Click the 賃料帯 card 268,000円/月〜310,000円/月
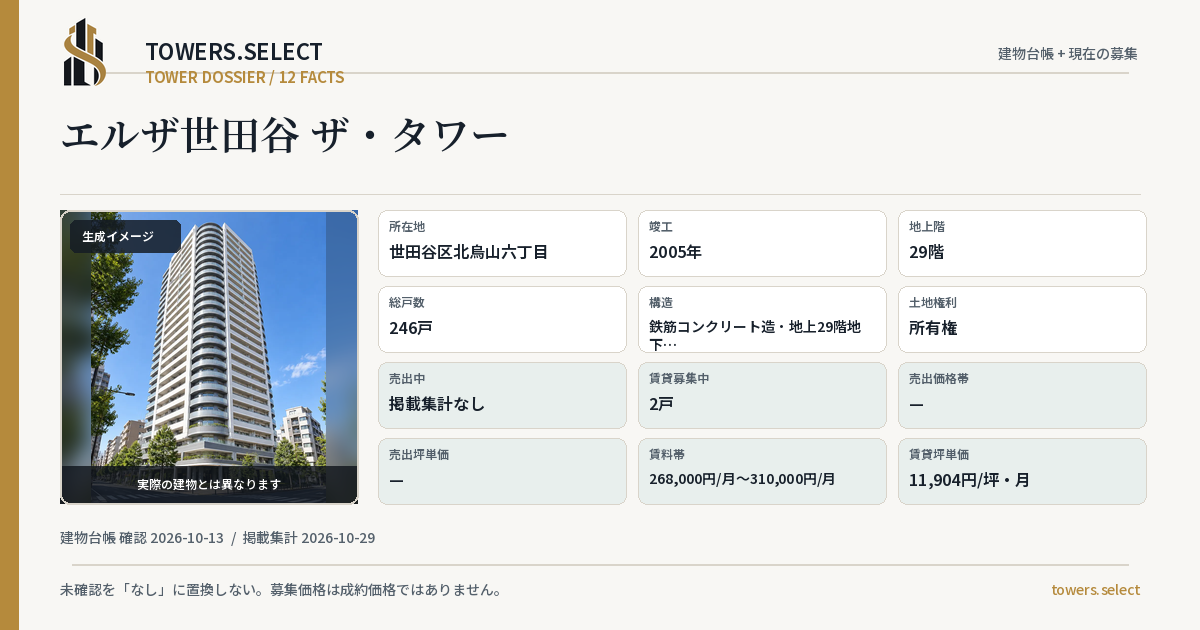1200x630 pixels. [762, 471]
